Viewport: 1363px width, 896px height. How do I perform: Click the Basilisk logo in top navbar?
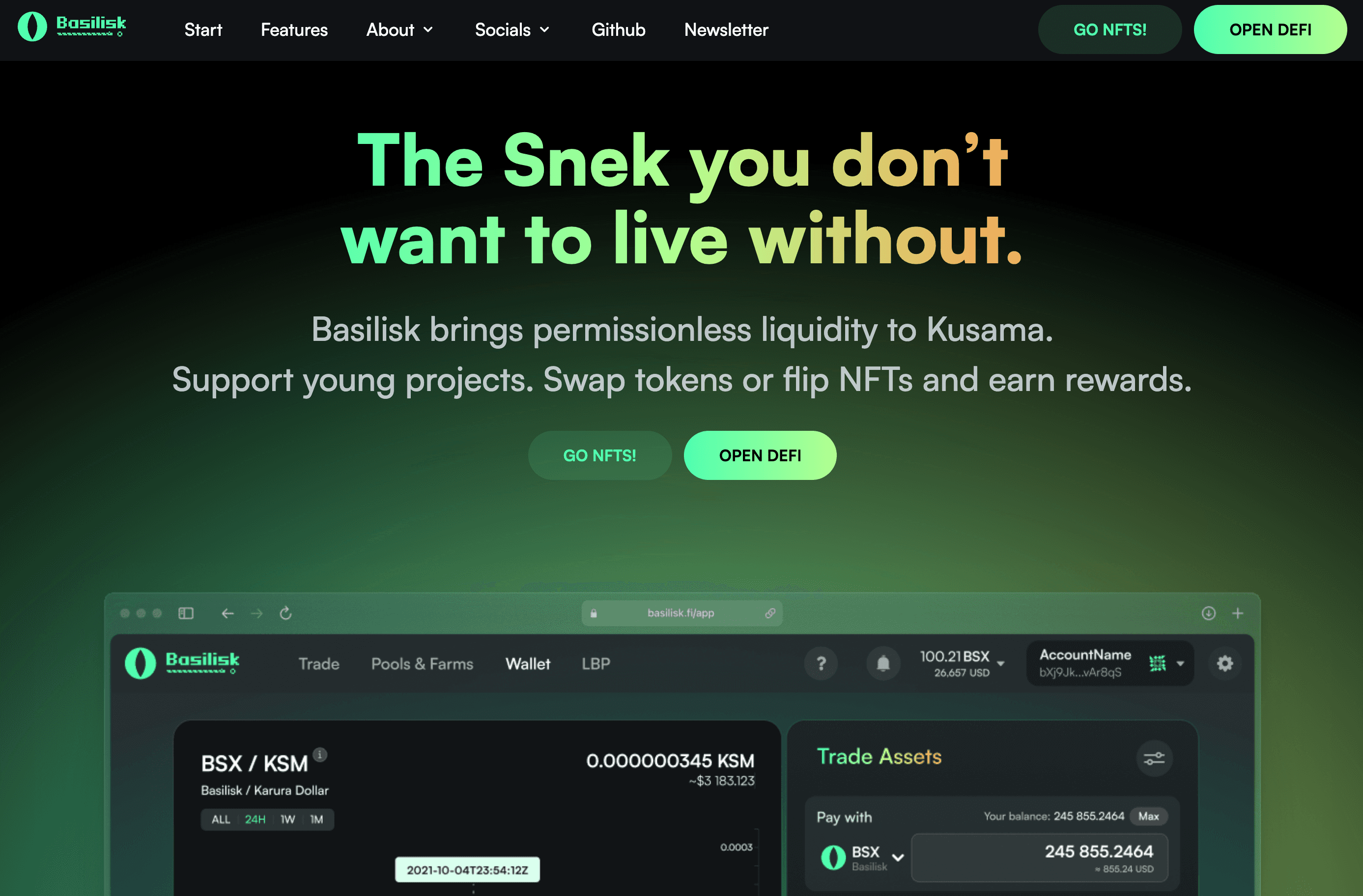[x=72, y=27]
